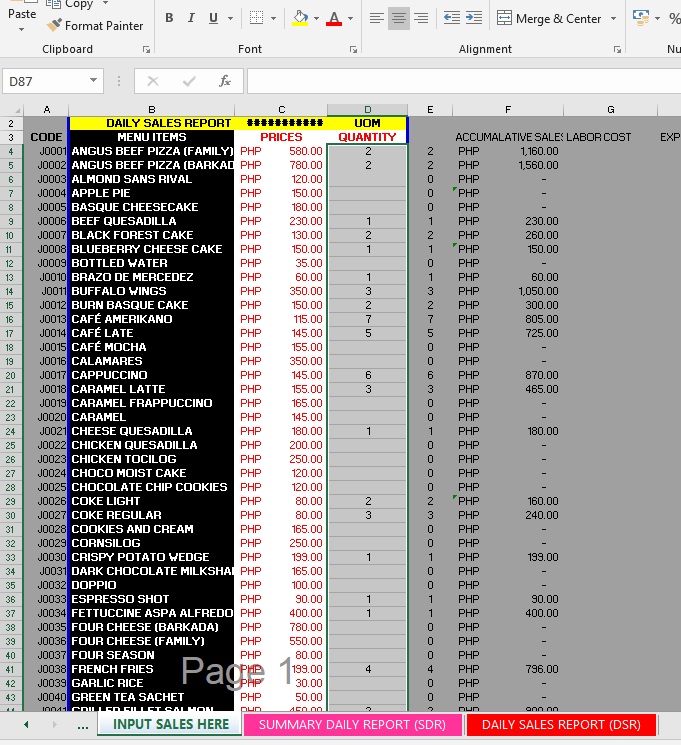Select column B header
Screen dimensions: 681x745
152,110
